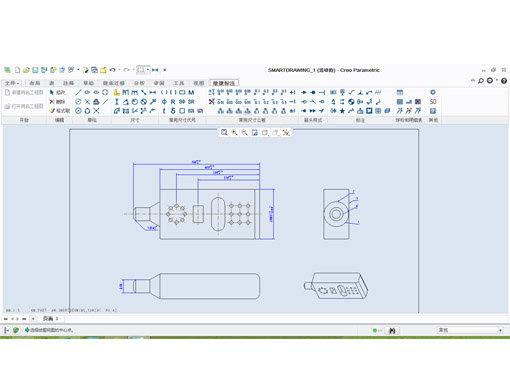Select the 页面 1 sheet tab
Viewport: 510px width, 390px height.
(x=50, y=319)
